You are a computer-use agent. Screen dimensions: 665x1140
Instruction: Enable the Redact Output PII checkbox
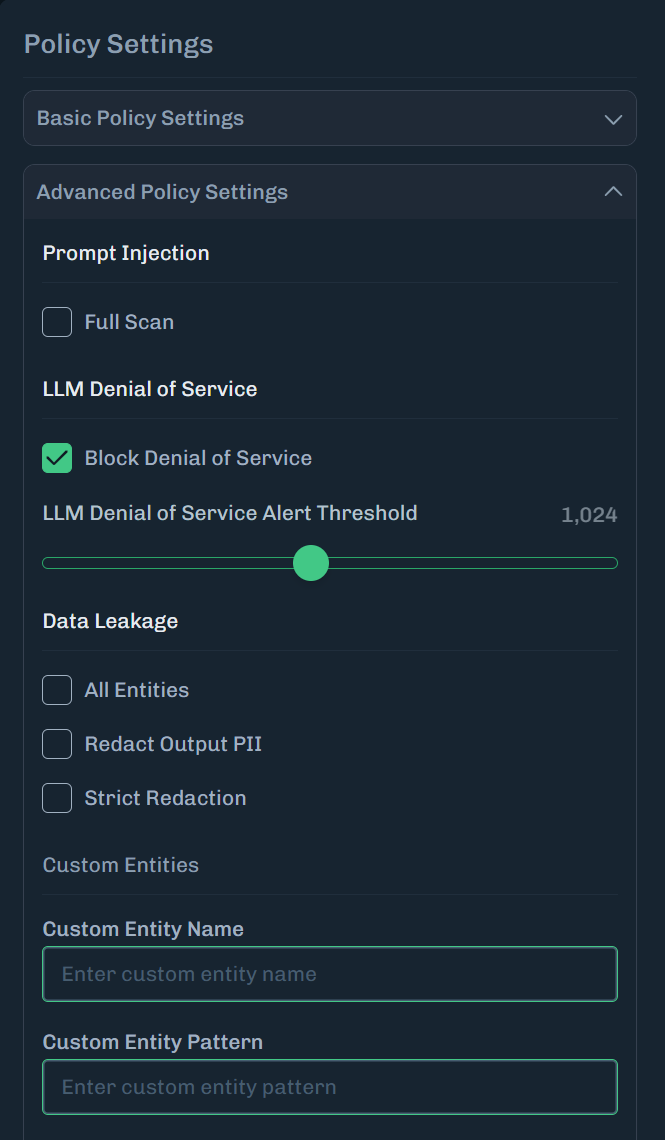(57, 744)
